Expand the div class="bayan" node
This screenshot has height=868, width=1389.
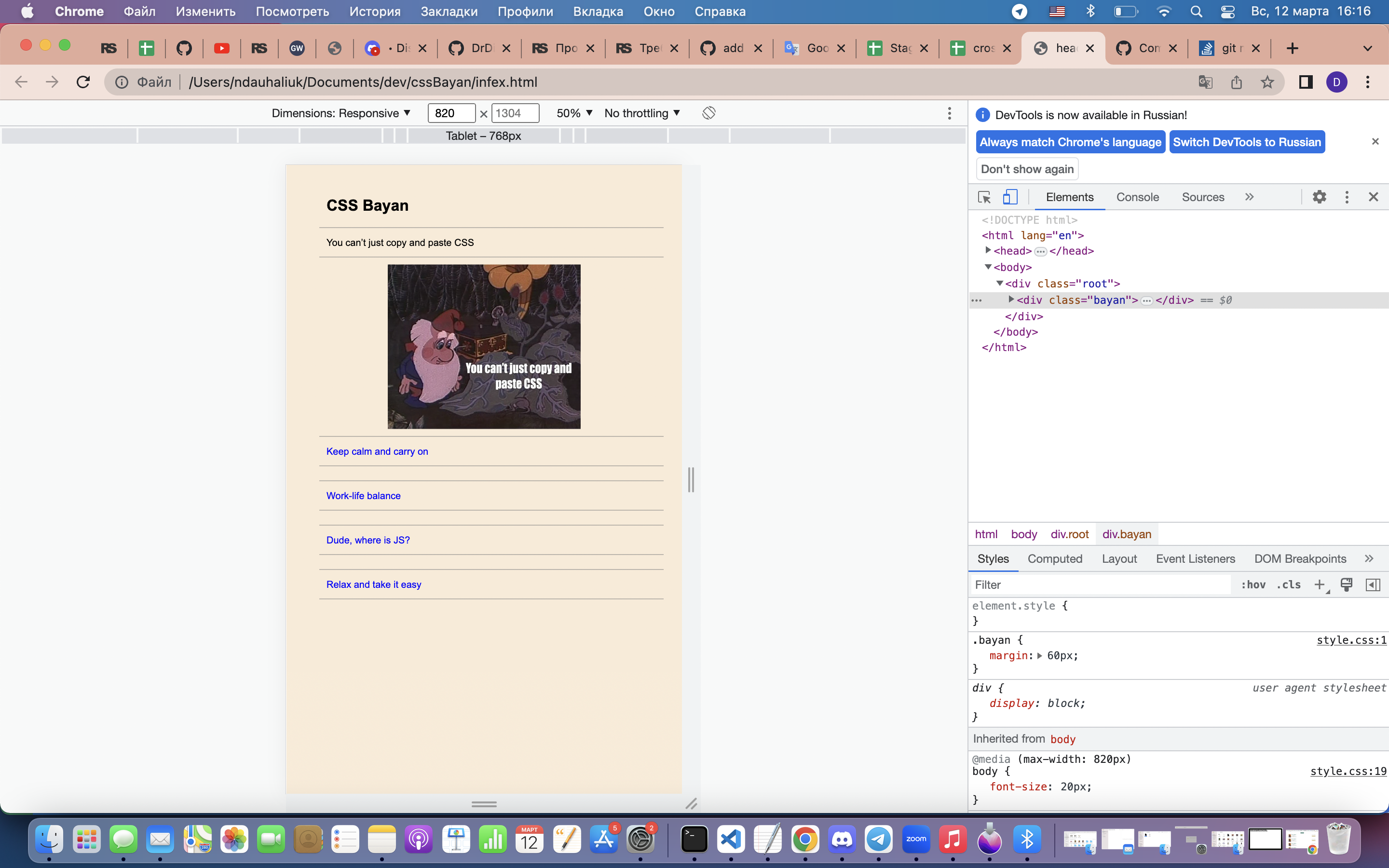point(1011,299)
